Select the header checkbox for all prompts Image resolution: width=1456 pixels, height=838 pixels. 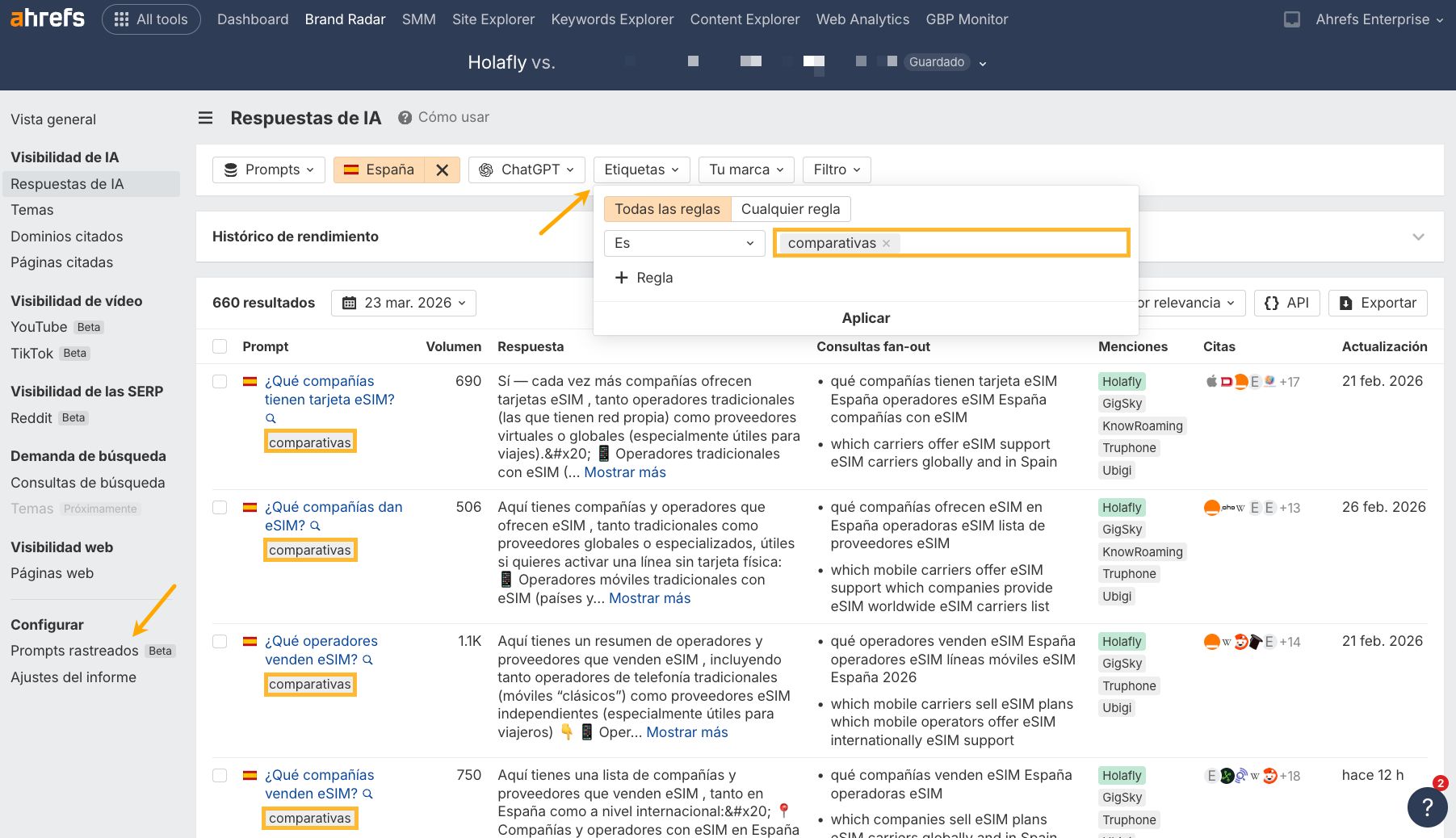(220, 346)
